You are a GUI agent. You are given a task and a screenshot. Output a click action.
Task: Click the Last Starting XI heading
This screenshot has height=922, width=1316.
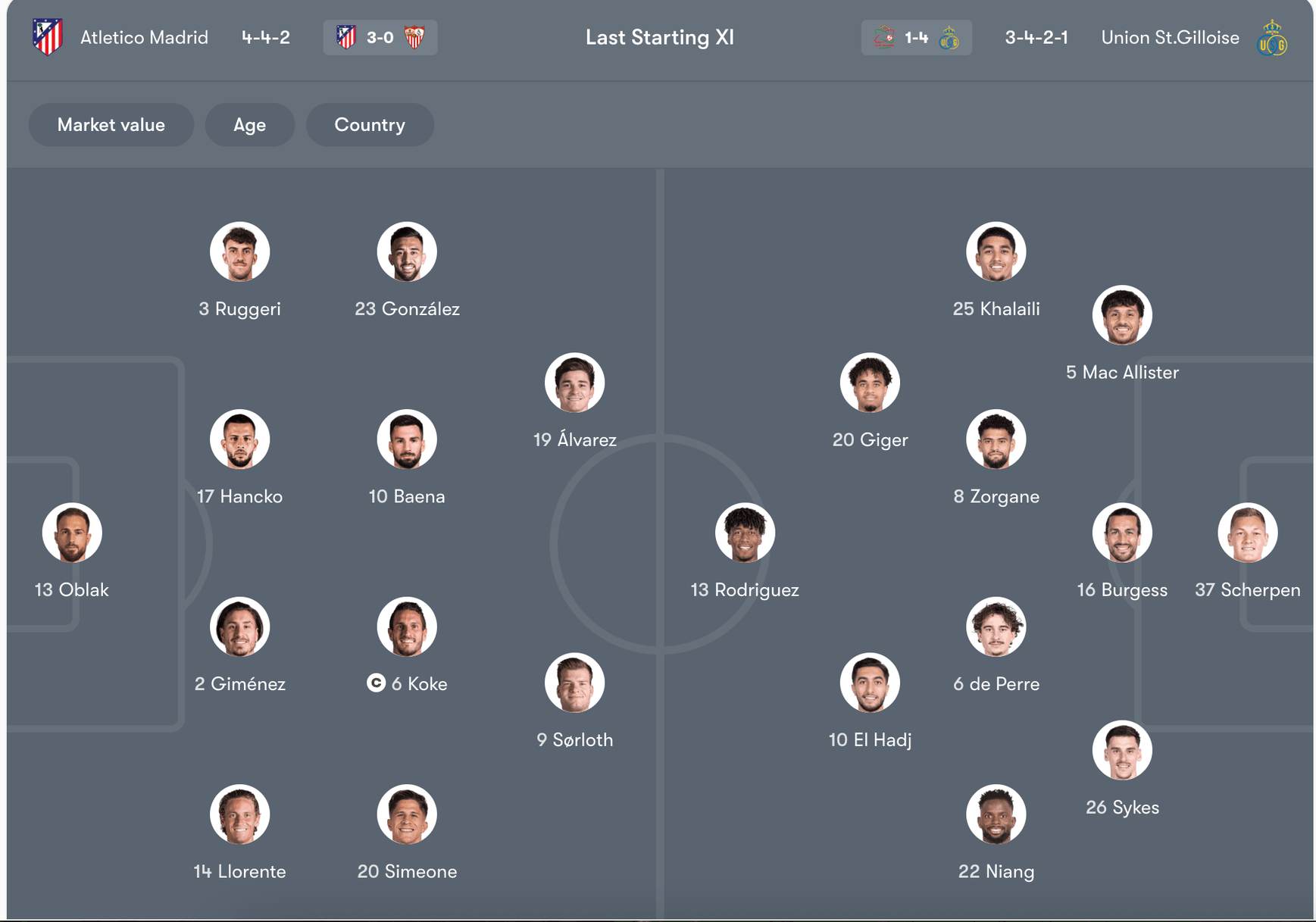pyautogui.click(x=661, y=37)
